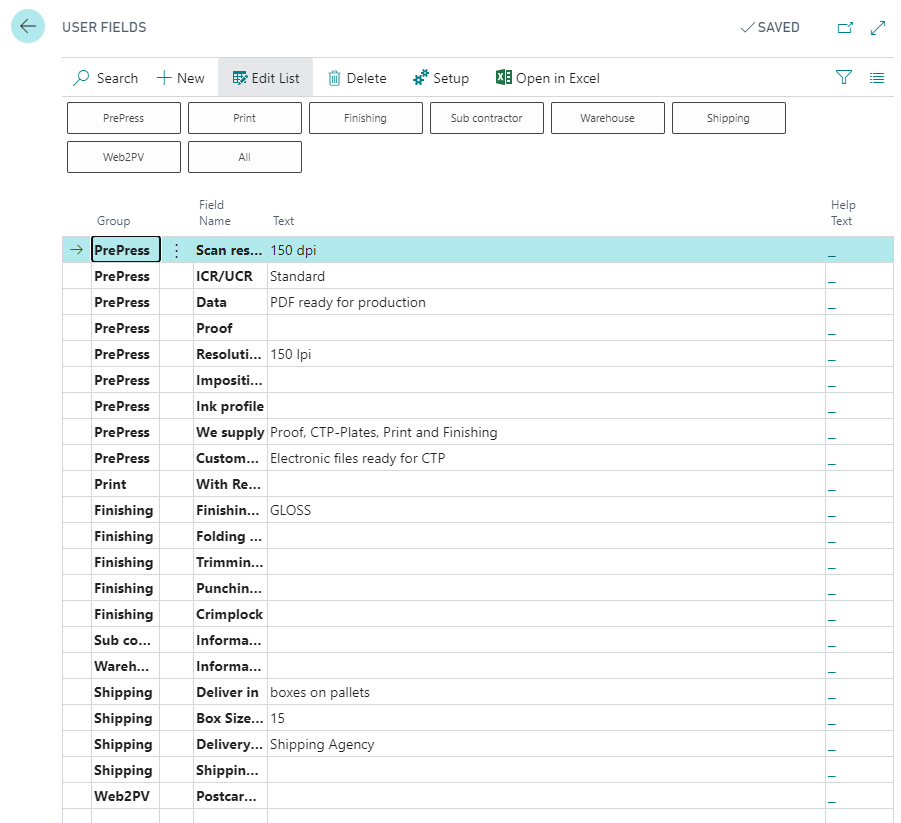This screenshot has height=823, width=901.
Task: Select the 'boxes on pallets' cell
Action: tap(546, 692)
